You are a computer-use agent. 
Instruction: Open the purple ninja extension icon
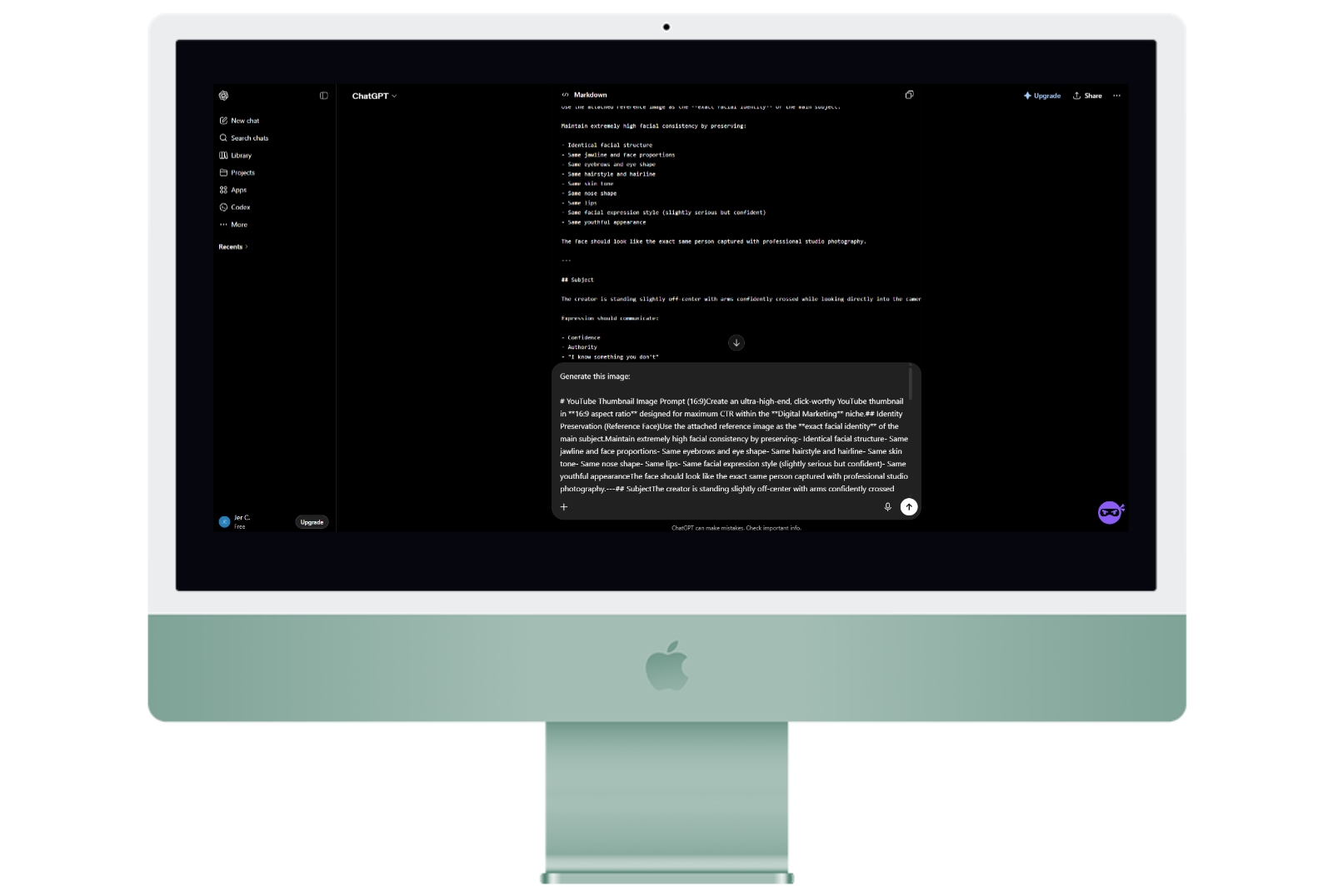point(1111,512)
